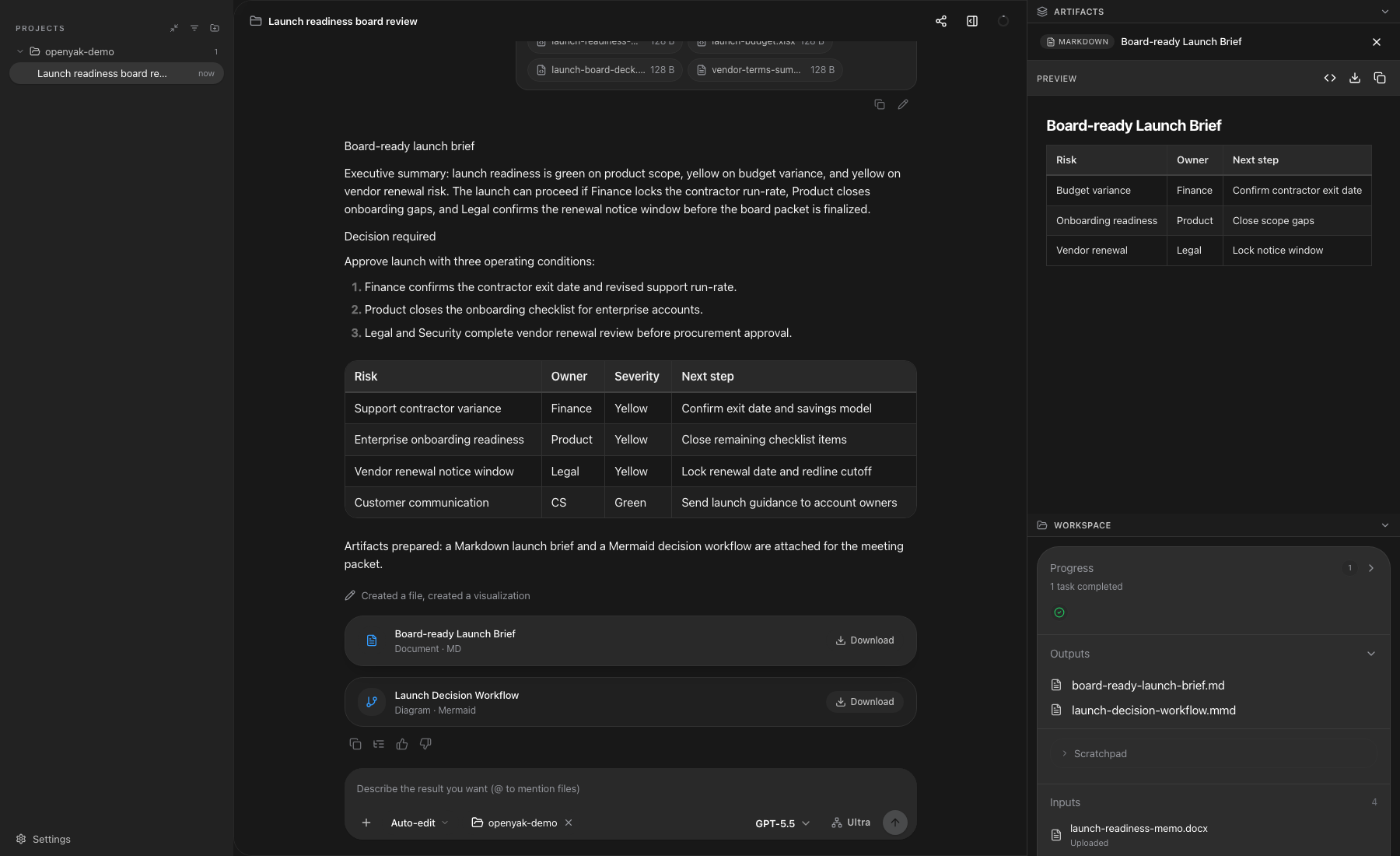This screenshot has width=1400, height=856.
Task: Click 'Lock notice window' cell in preview
Action: click(x=1297, y=251)
